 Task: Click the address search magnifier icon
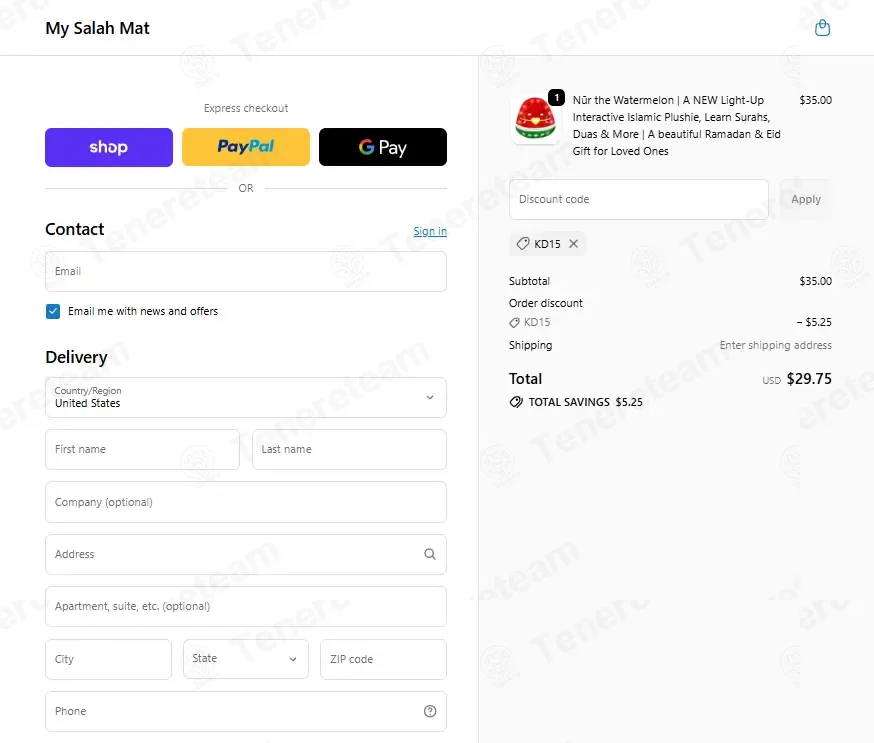(430, 554)
